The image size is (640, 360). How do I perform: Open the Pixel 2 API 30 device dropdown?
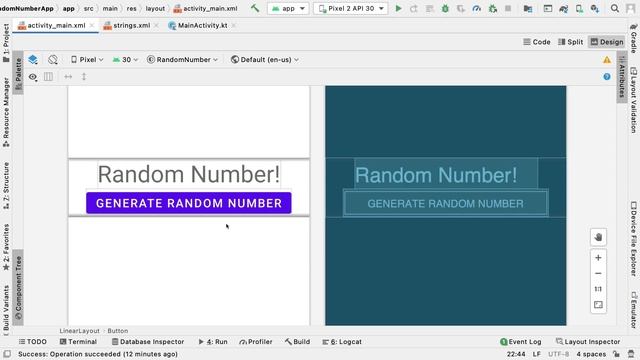click(351, 8)
